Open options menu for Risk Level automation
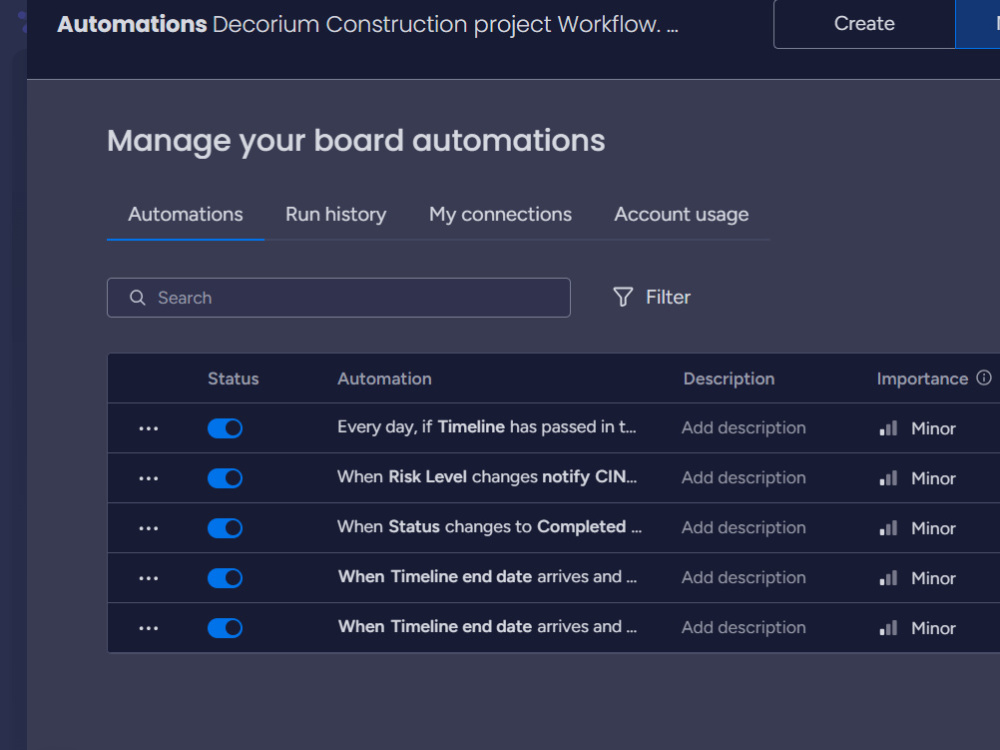Image resolution: width=1000 pixels, height=750 pixels. tap(149, 478)
